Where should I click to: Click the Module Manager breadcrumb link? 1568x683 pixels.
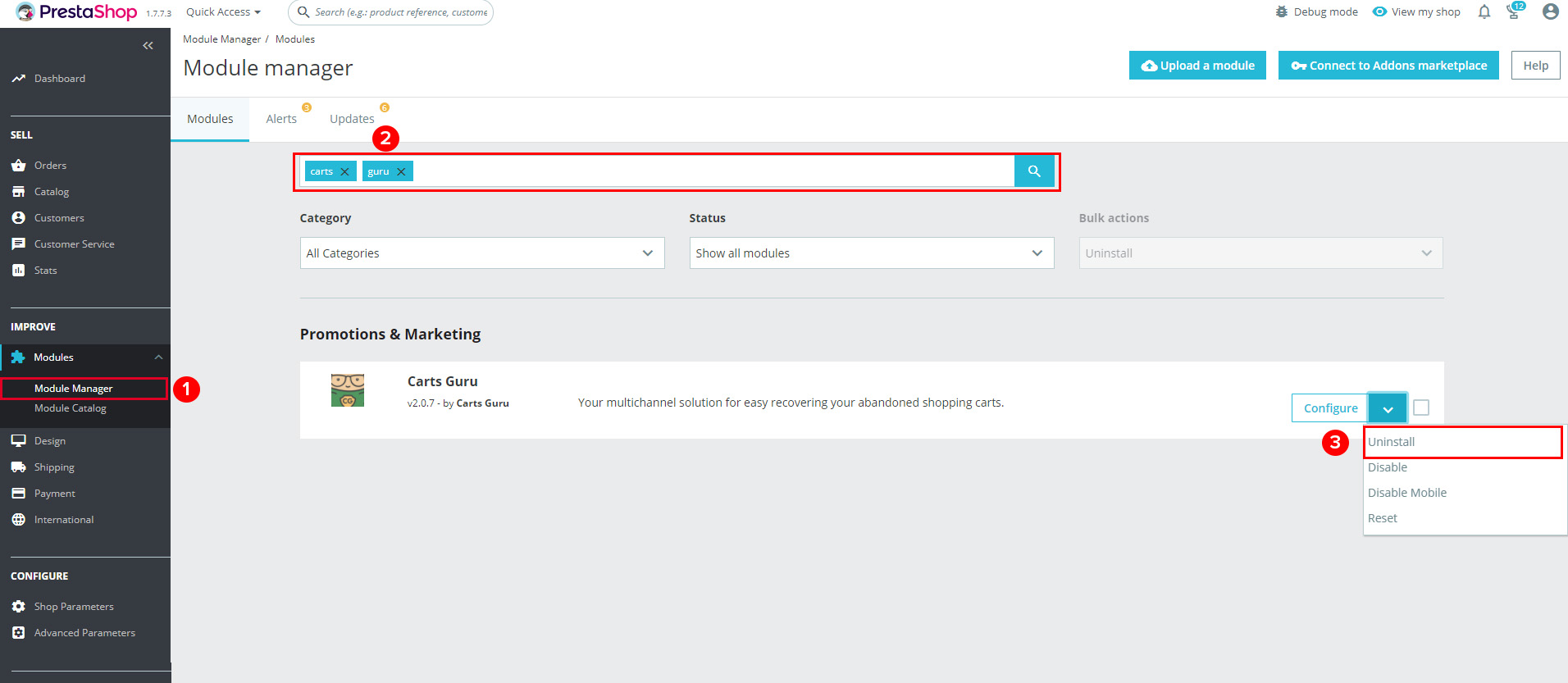221,39
